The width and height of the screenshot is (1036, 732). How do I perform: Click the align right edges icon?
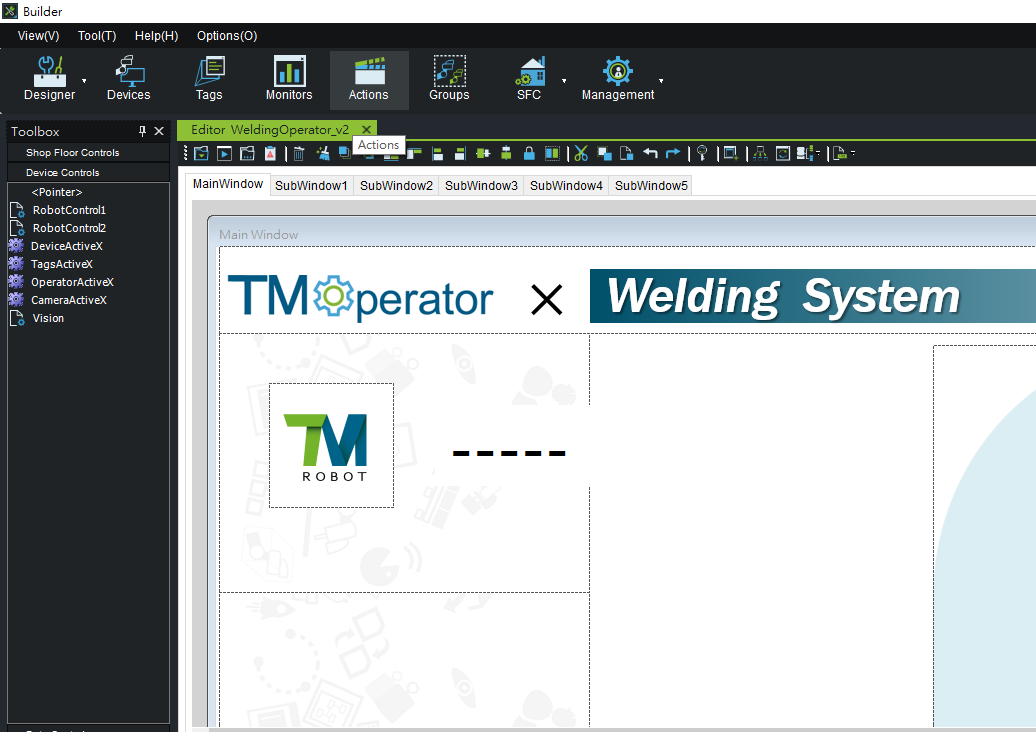(x=461, y=153)
